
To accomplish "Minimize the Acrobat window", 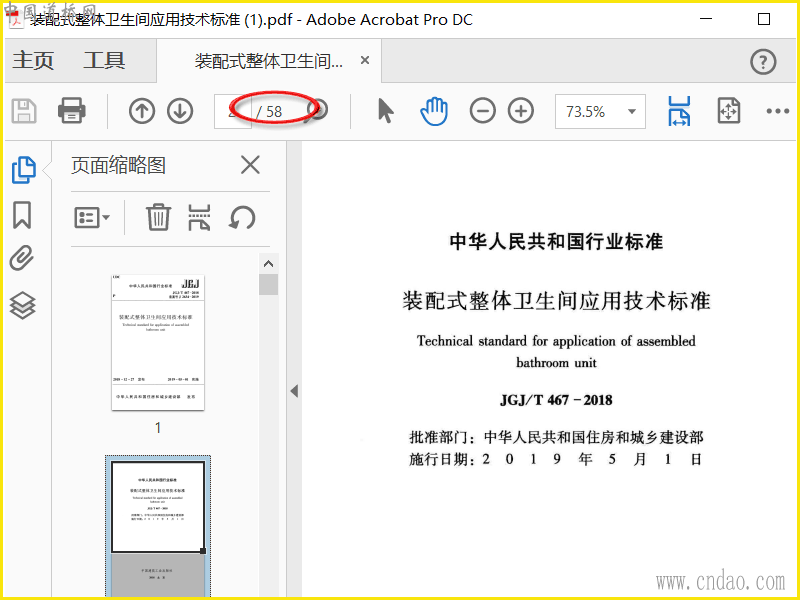I will click(706, 19).
